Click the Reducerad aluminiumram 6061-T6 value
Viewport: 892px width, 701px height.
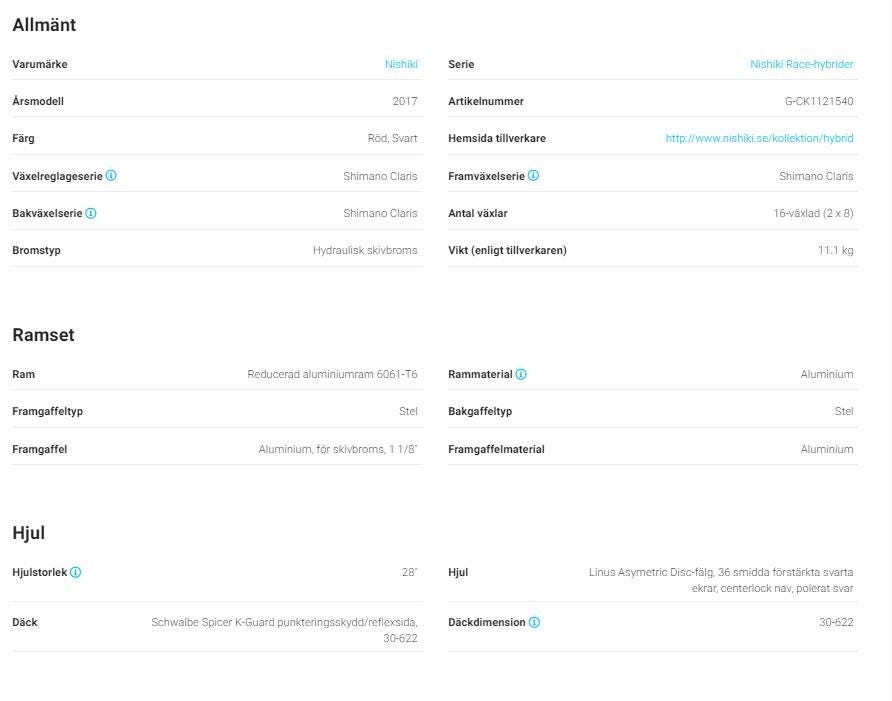point(332,375)
